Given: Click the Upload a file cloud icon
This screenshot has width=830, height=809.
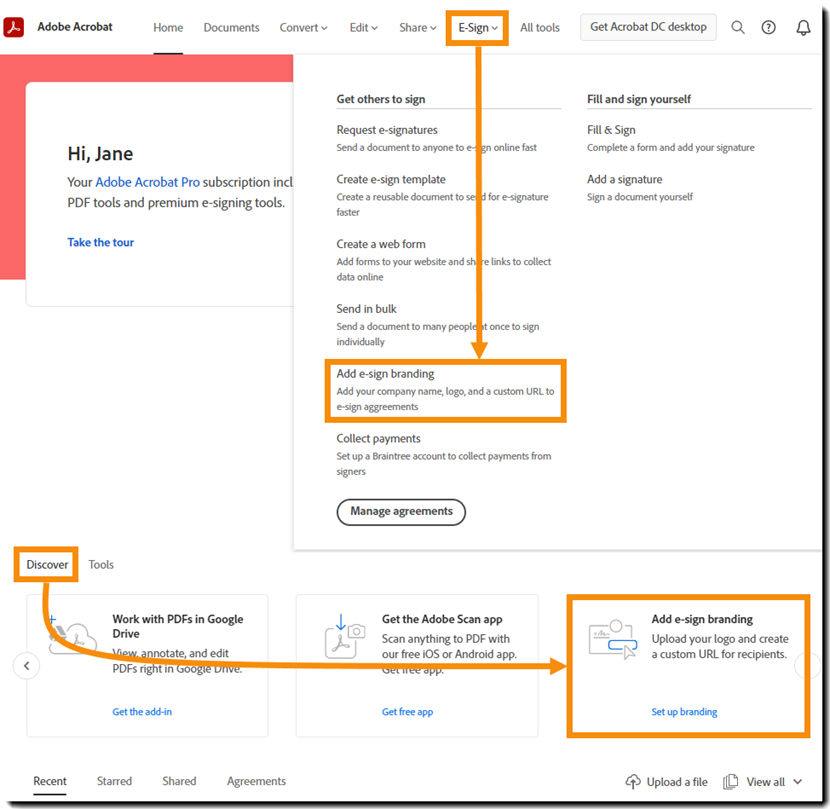Looking at the screenshot, I should 633,781.
